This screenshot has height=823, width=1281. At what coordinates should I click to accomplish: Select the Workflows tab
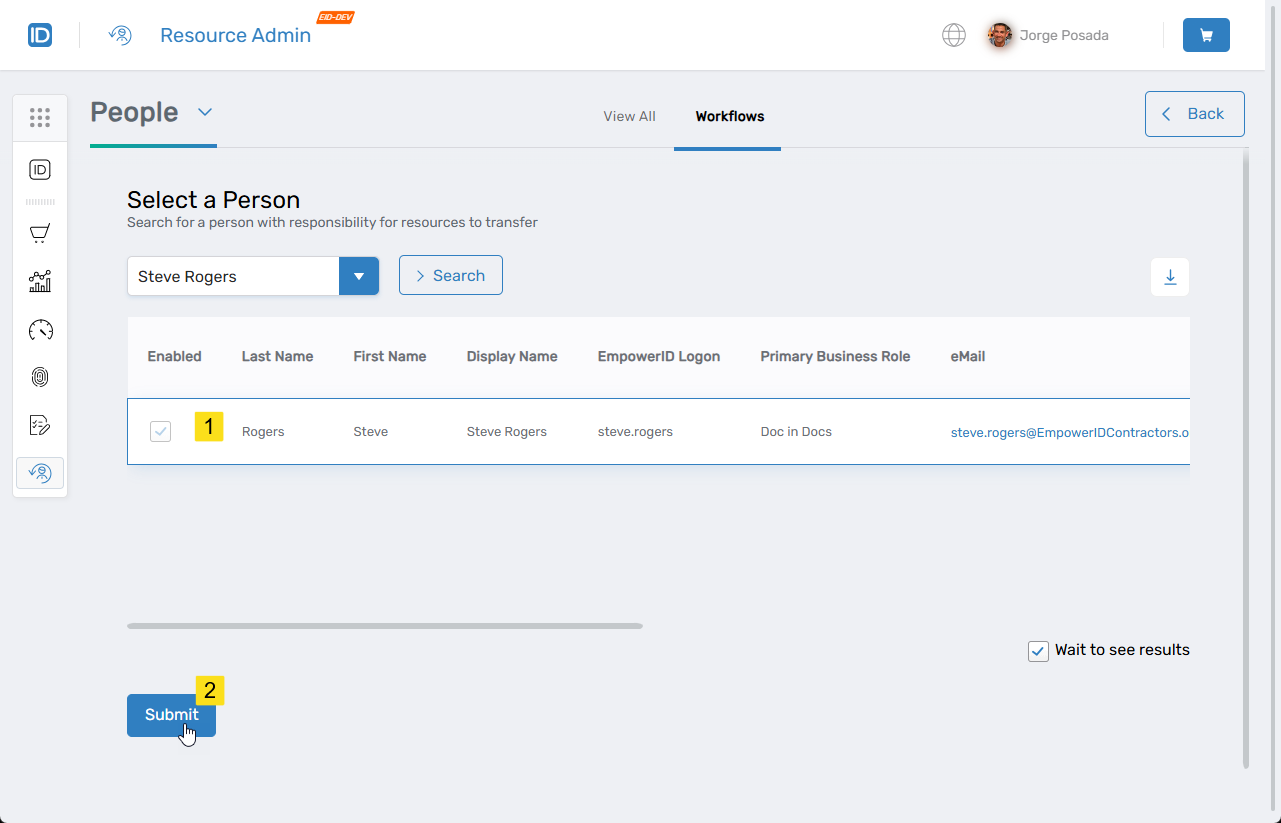pos(729,116)
